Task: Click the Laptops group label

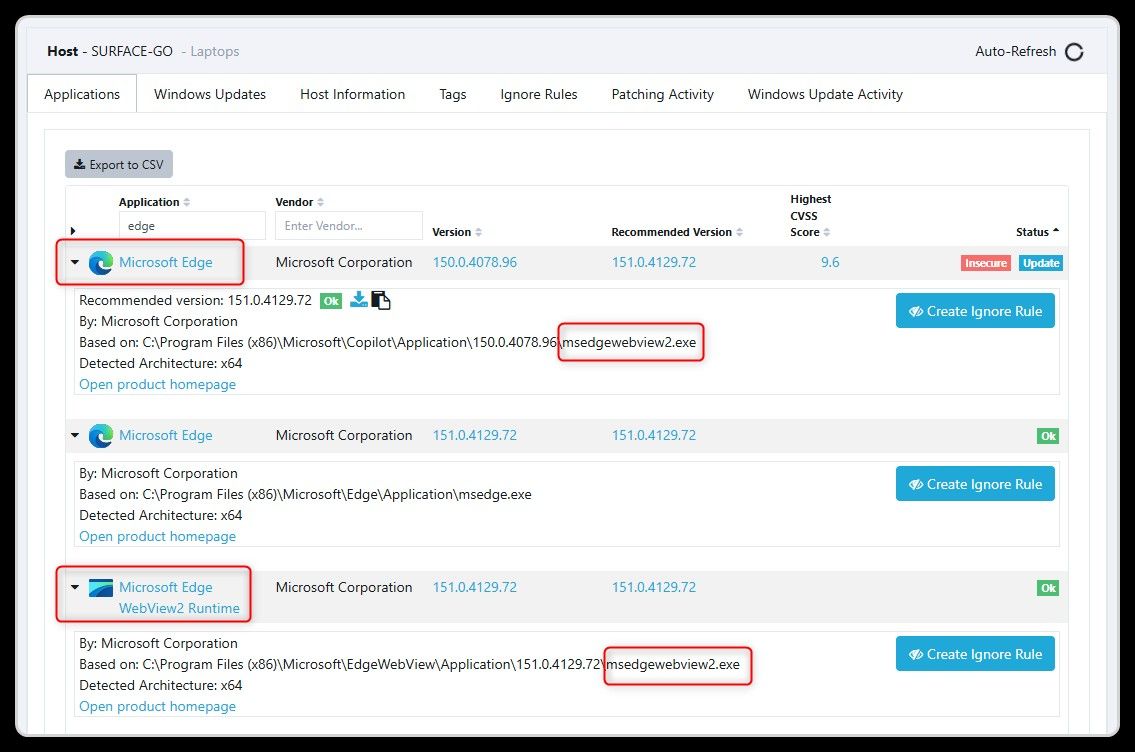Action: coord(214,51)
